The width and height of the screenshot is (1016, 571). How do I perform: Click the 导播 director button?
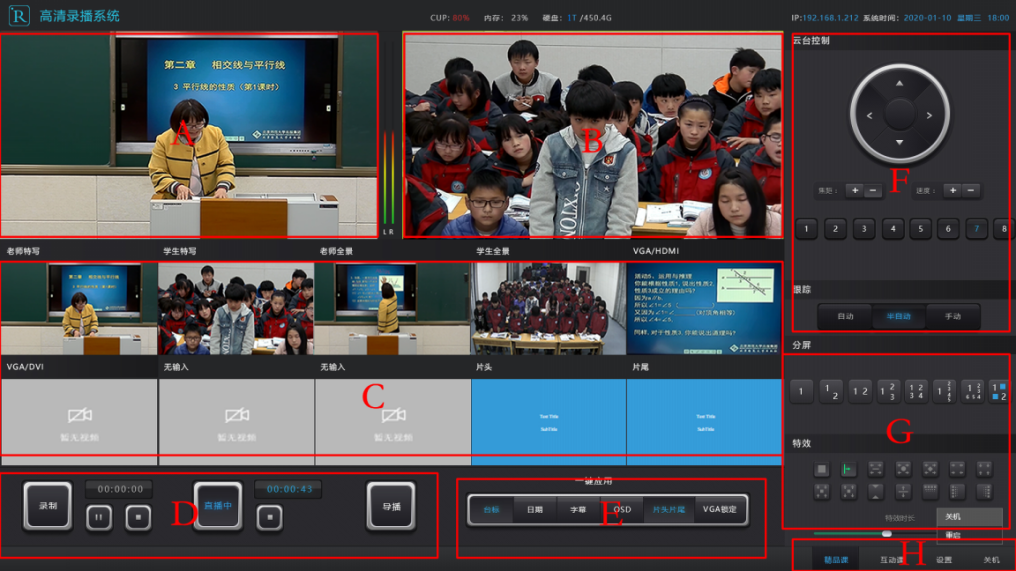391,506
